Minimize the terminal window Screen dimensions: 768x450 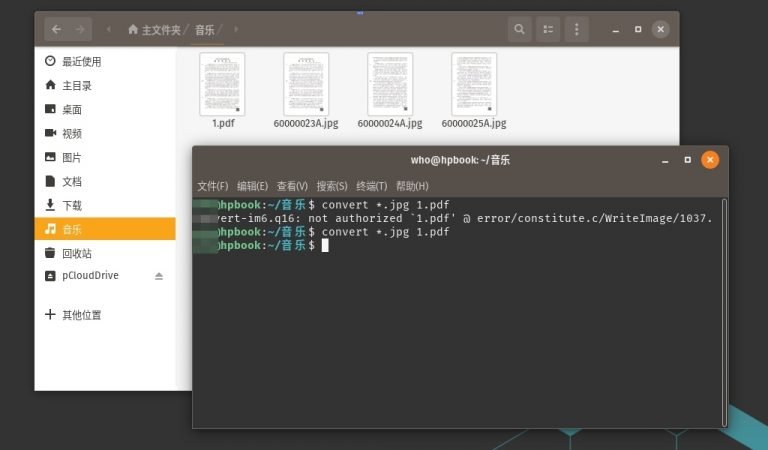[x=665, y=160]
